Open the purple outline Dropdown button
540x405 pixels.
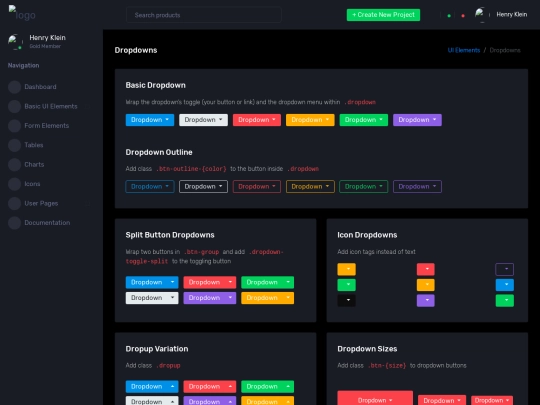[x=417, y=187]
